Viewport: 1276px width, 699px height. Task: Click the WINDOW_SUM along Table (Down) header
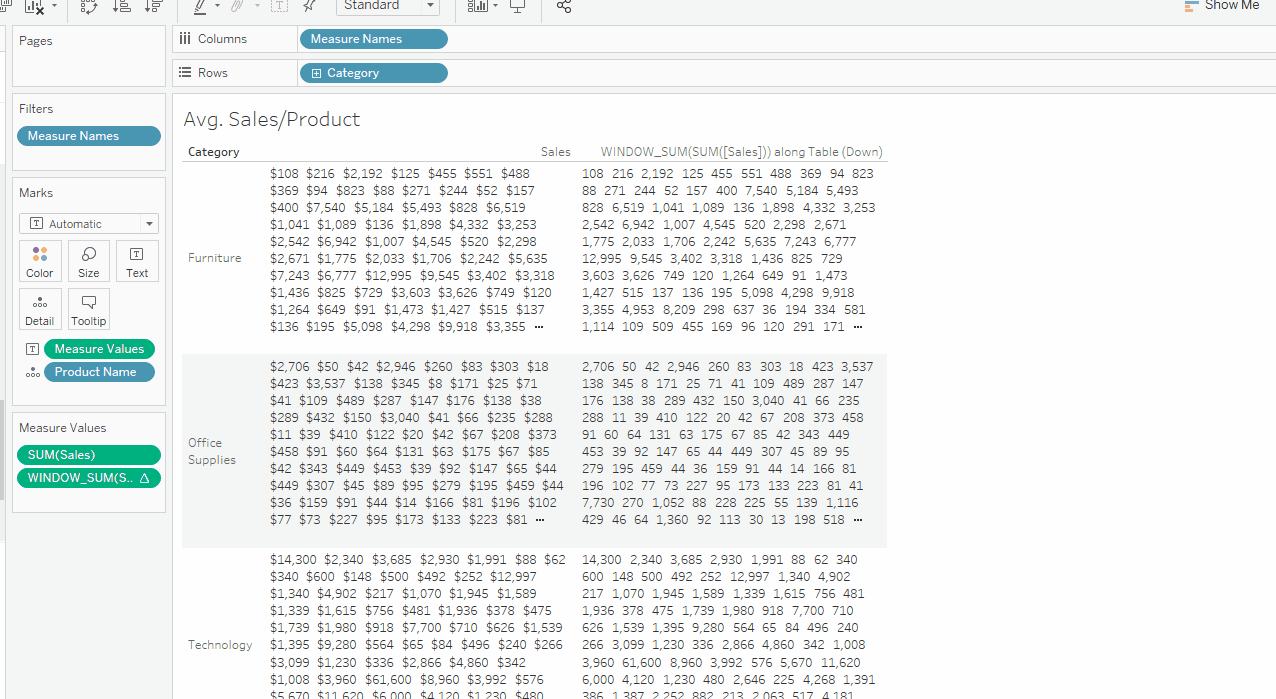point(741,152)
